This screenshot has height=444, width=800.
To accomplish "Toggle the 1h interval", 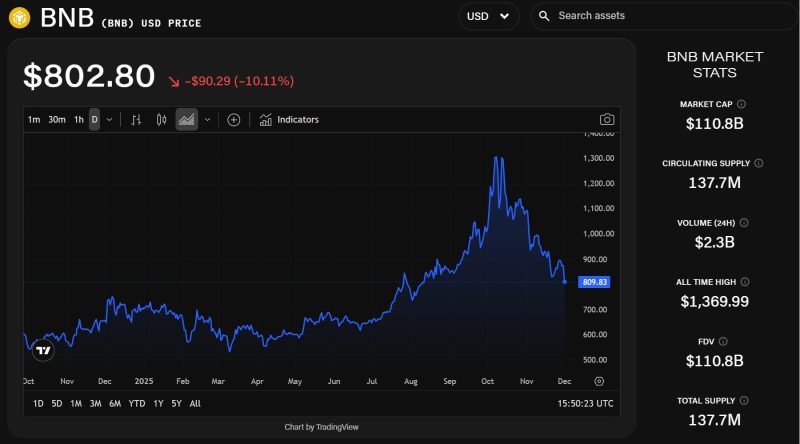I will click(x=78, y=120).
